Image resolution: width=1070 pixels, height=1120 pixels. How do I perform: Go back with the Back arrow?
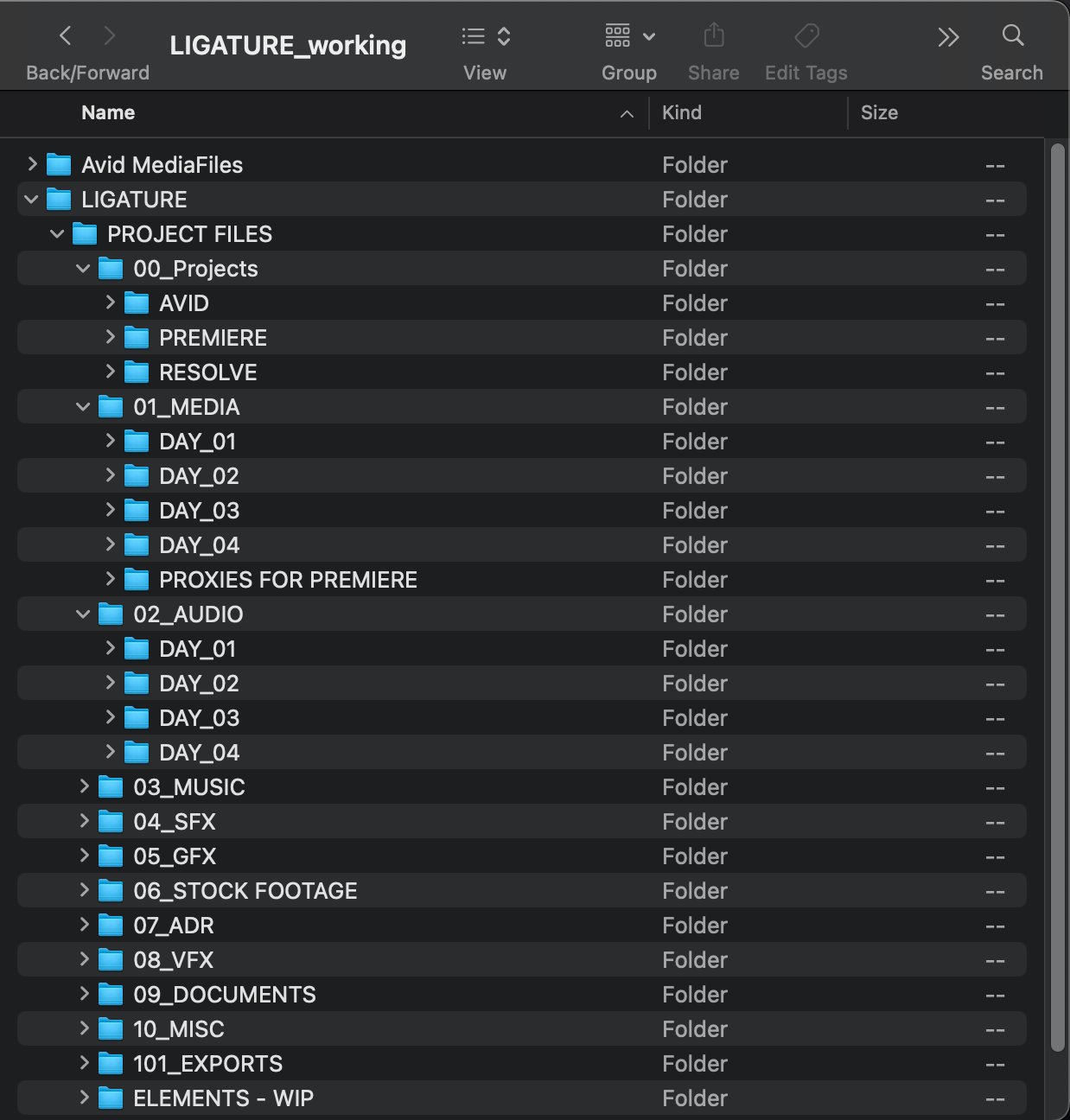pos(65,35)
